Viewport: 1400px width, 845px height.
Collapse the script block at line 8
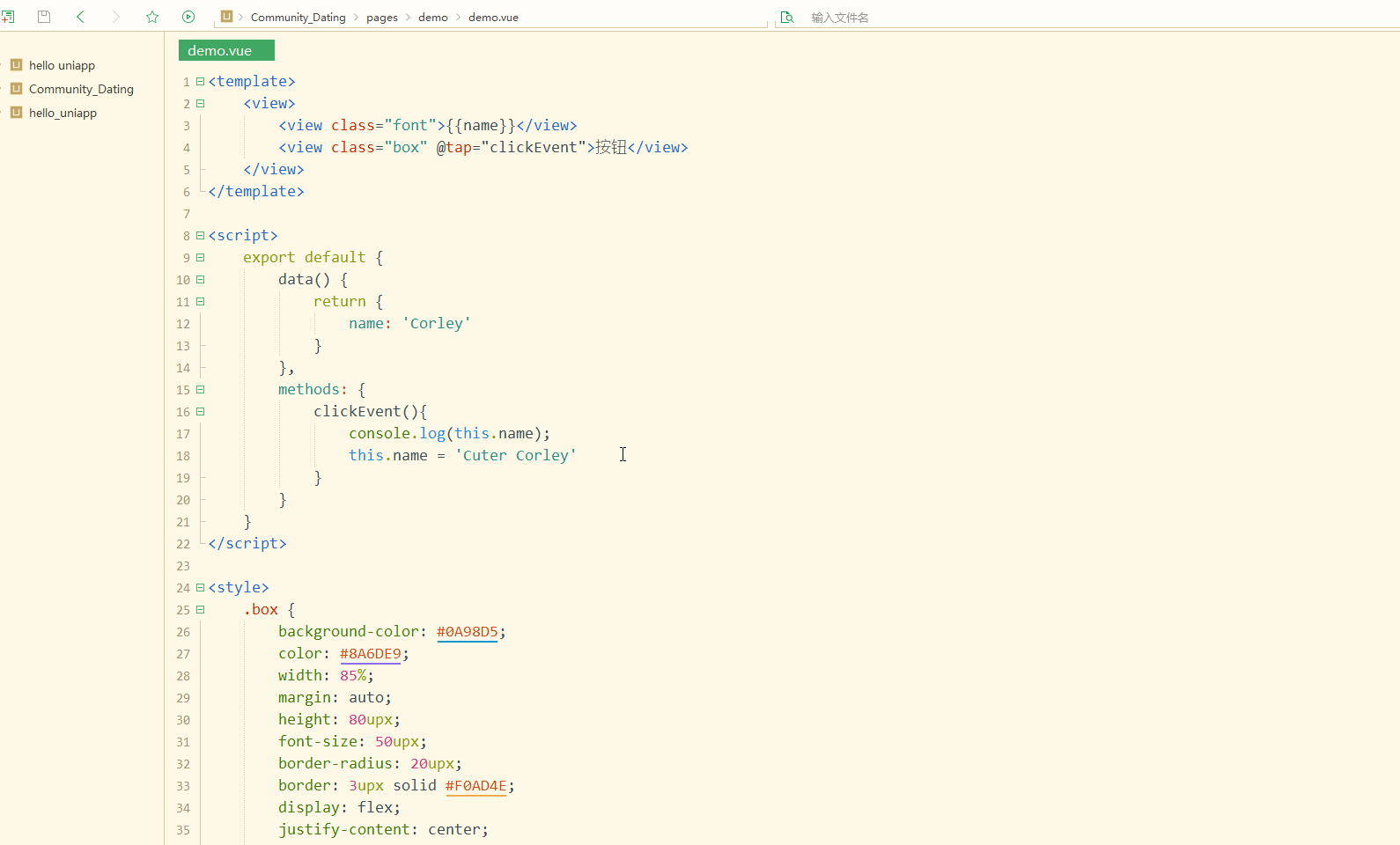(200, 235)
